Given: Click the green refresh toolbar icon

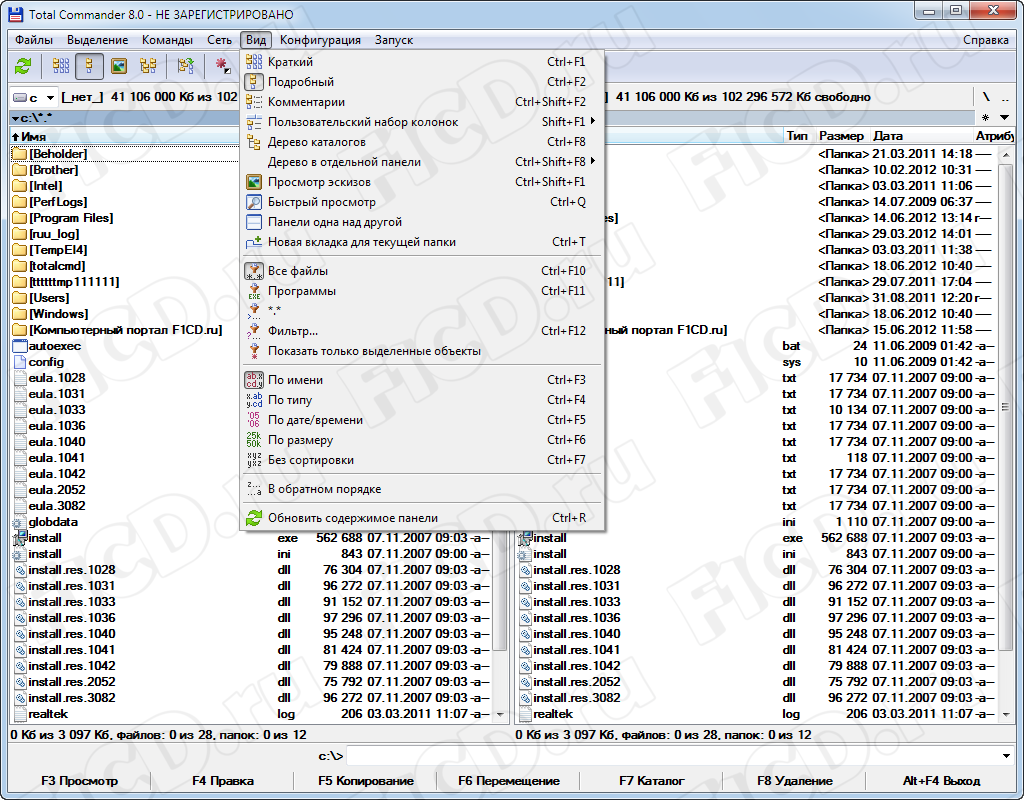Looking at the screenshot, I should pos(24,66).
